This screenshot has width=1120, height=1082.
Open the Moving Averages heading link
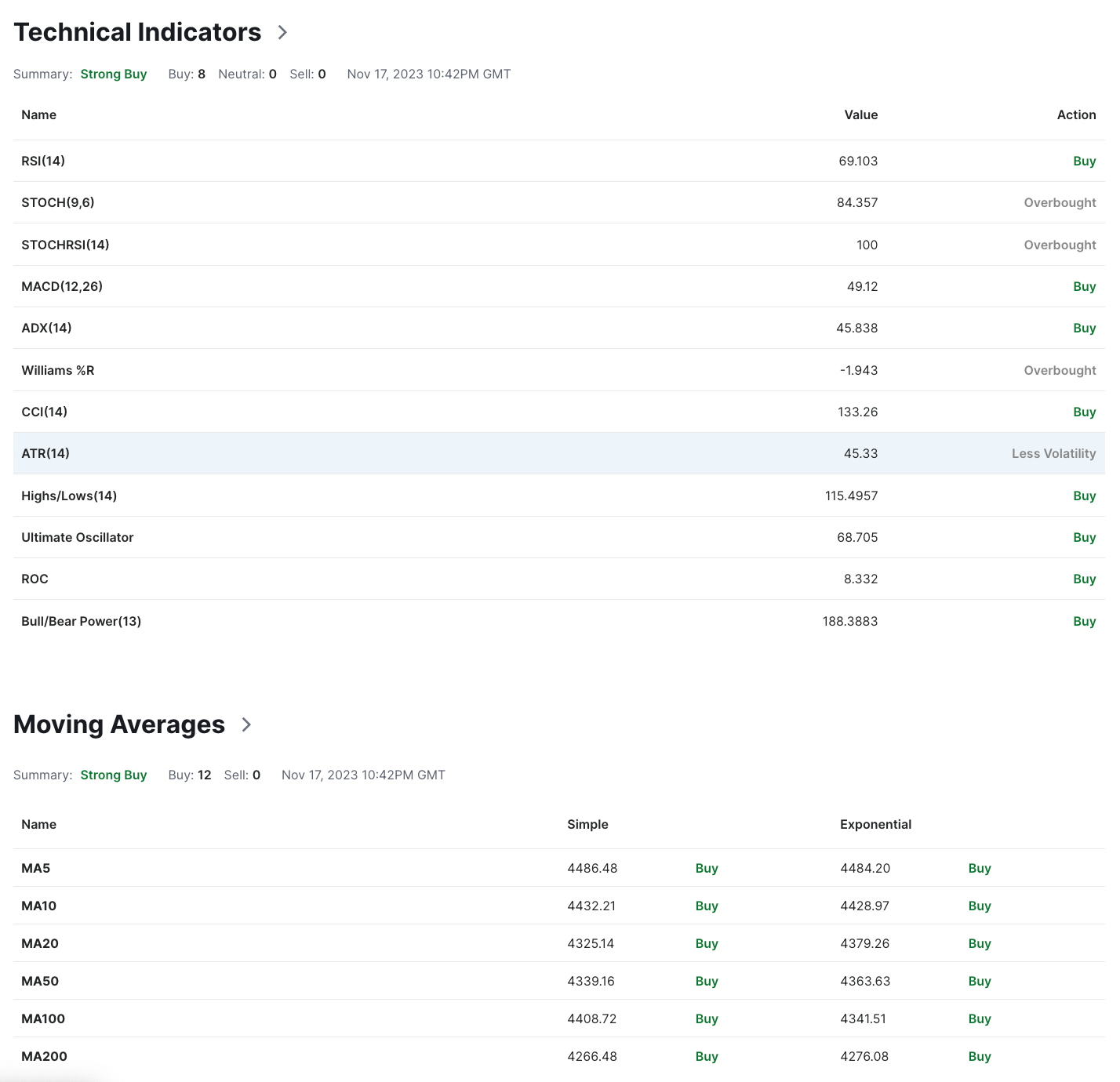tap(119, 724)
